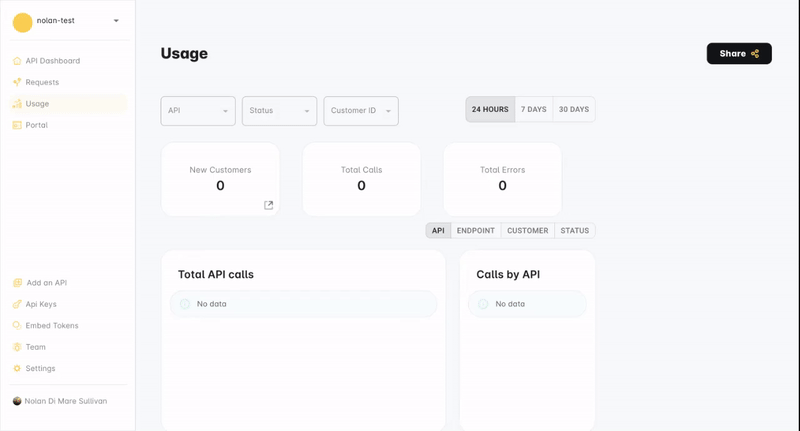Click the Share button

[x=739, y=54]
